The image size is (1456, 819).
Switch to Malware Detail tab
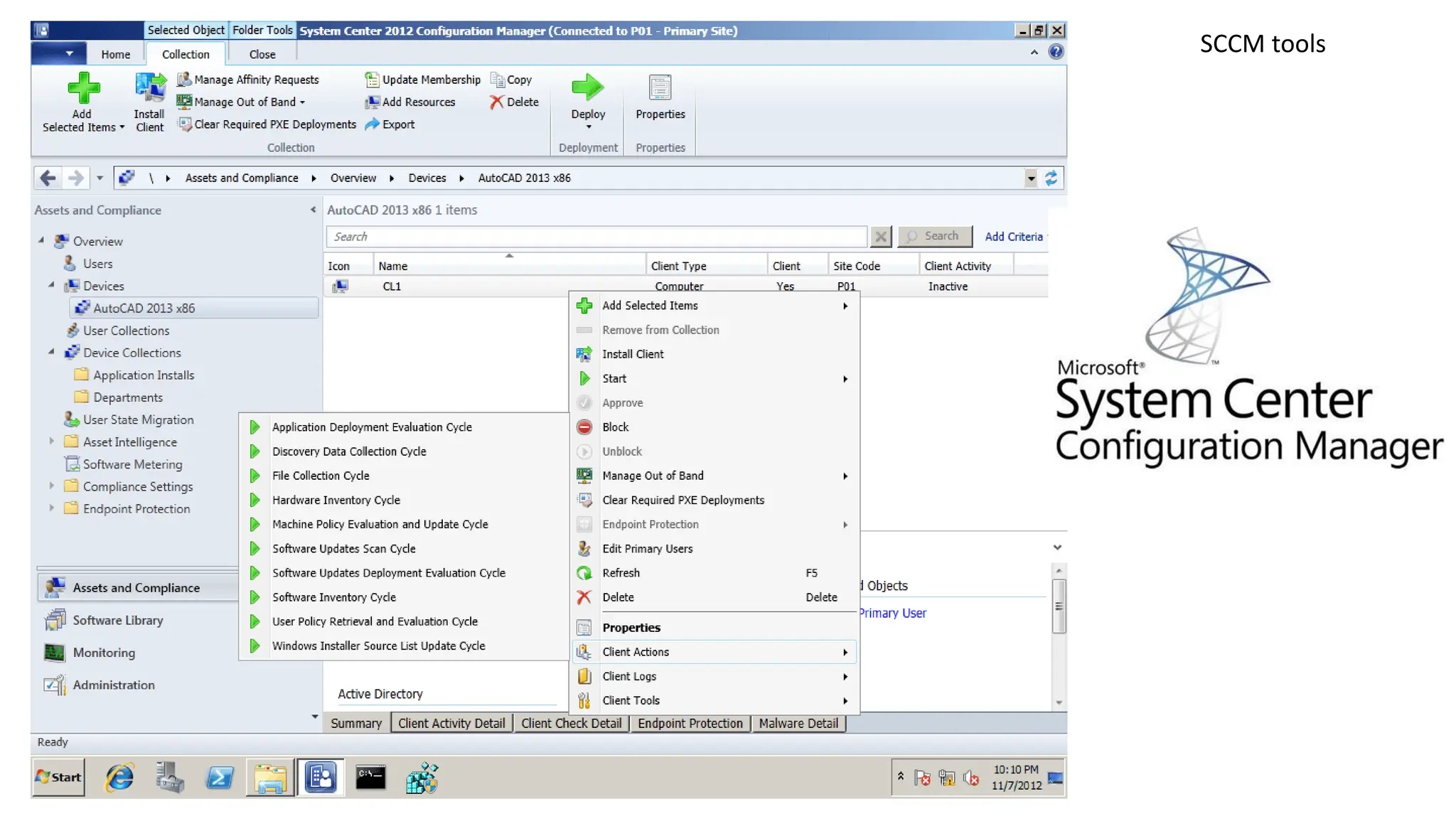click(798, 723)
